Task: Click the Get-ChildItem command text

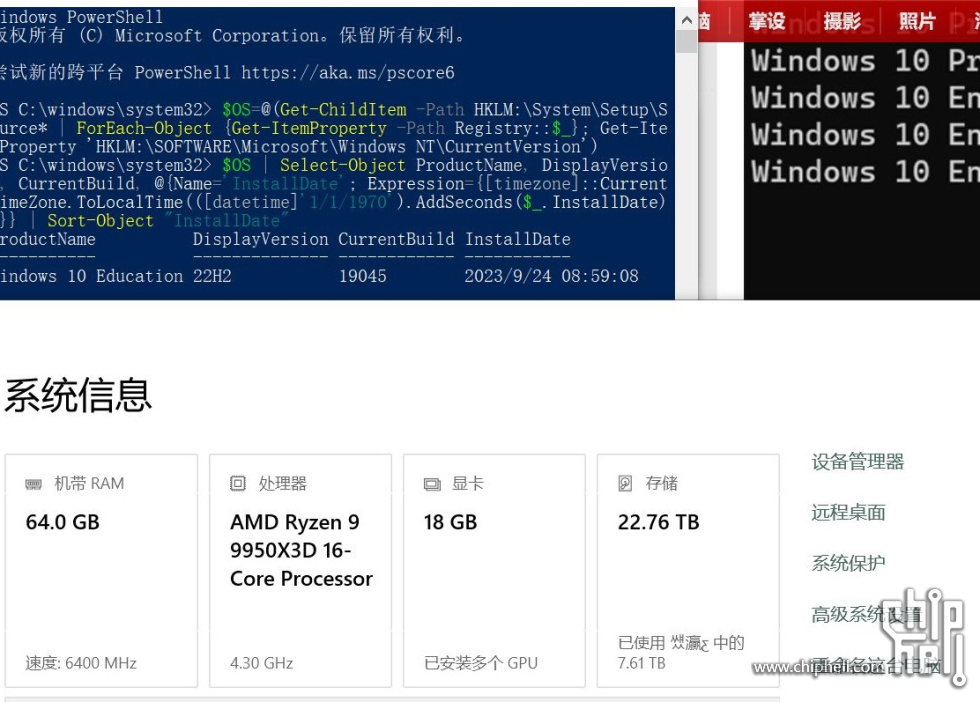Action: (343, 109)
